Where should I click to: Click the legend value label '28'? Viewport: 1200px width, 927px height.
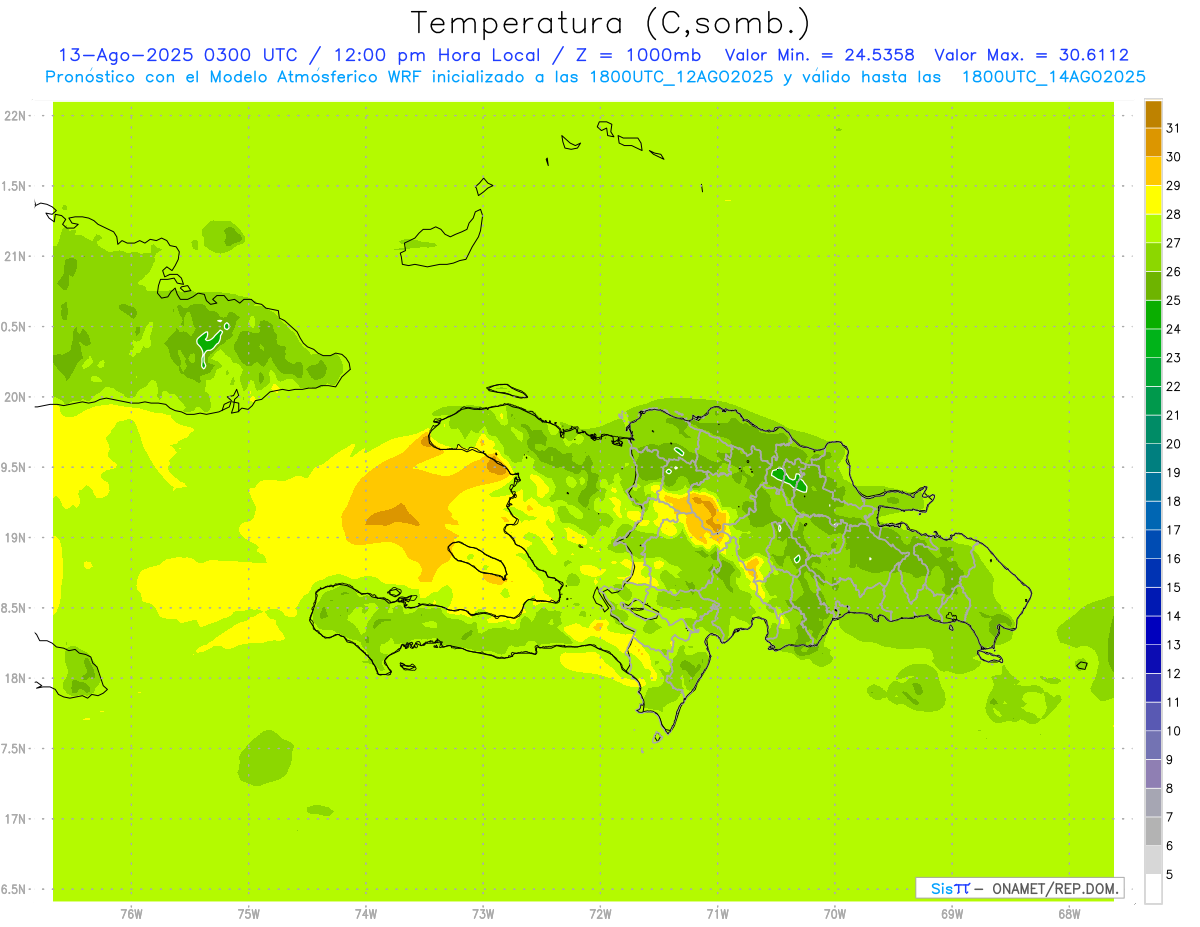(x=1173, y=214)
